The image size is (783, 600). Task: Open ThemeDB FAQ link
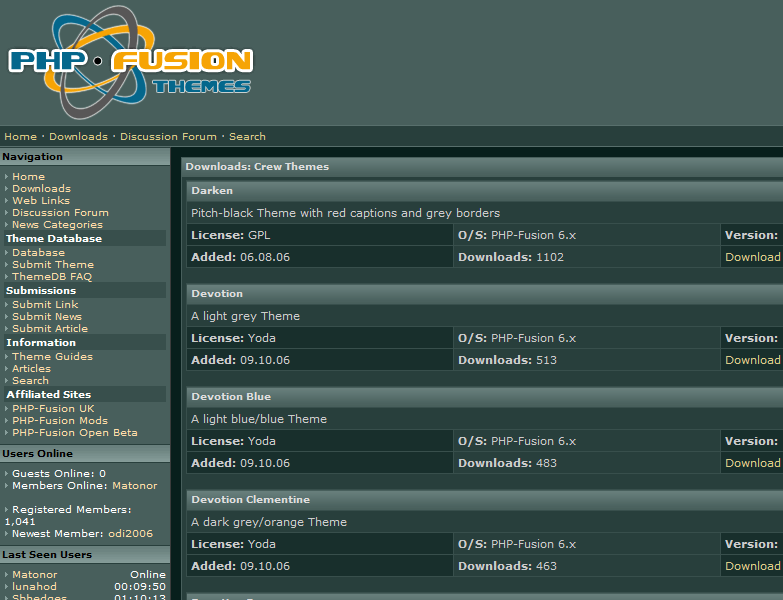pyautogui.click(x=52, y=277)
